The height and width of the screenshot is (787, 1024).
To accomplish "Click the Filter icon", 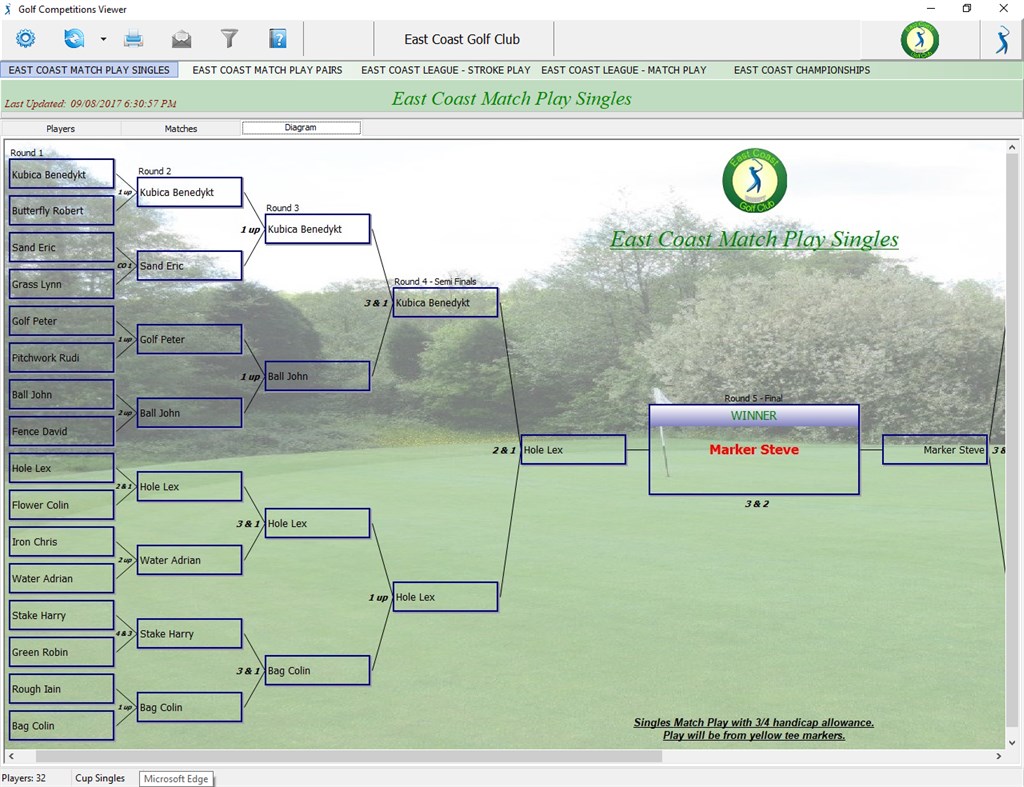I will pyautogui.click(x=228, y=38).
